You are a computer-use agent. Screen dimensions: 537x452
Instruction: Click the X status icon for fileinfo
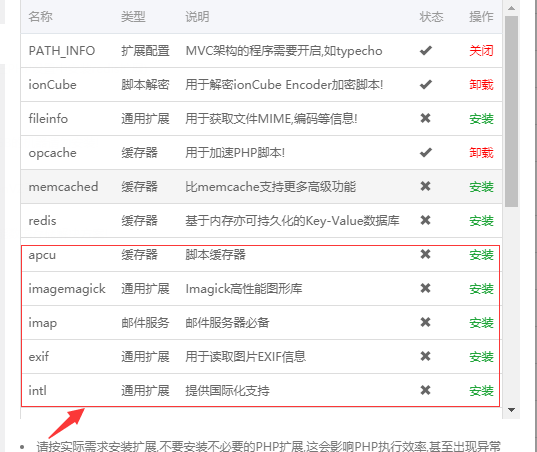(x=425, y=118)
